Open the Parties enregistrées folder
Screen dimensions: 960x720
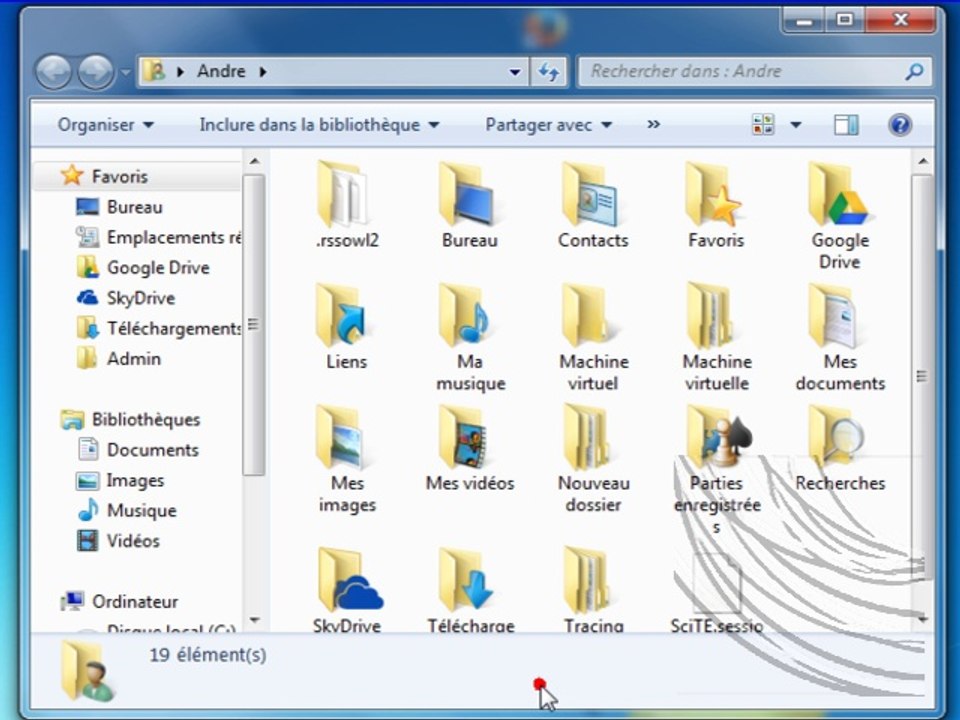[717, 470]
